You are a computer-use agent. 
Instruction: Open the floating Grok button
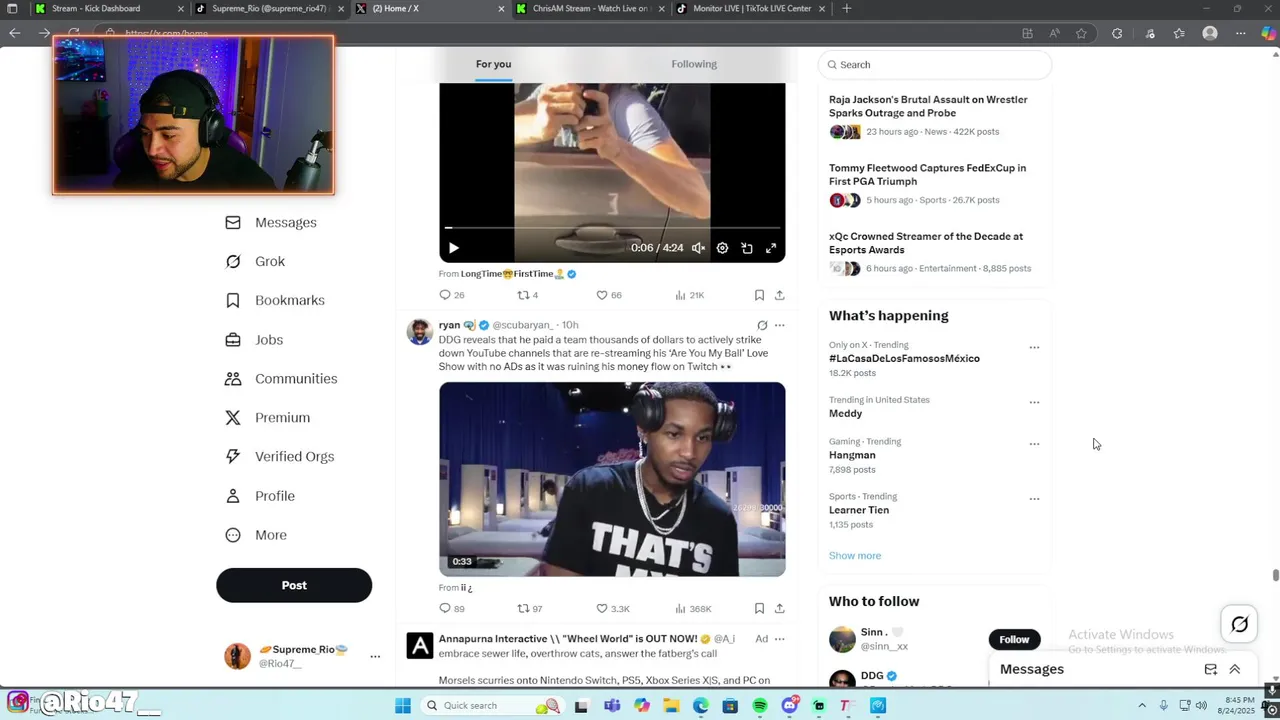click(x=1240, y=625)
